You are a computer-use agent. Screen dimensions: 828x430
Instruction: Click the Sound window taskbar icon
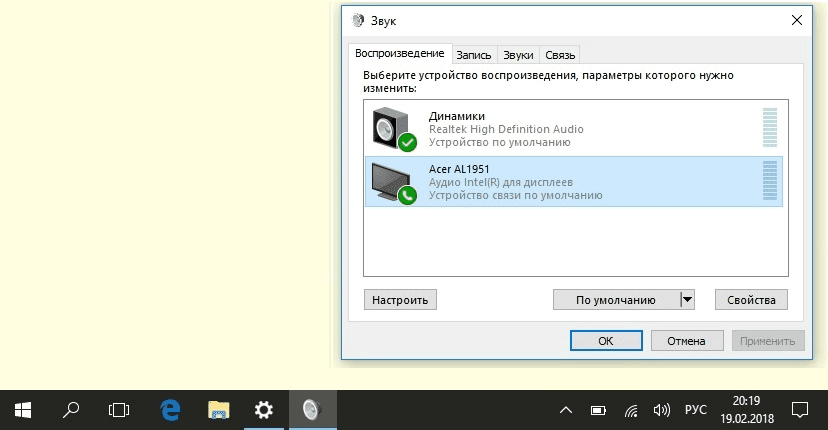point(312,409)
